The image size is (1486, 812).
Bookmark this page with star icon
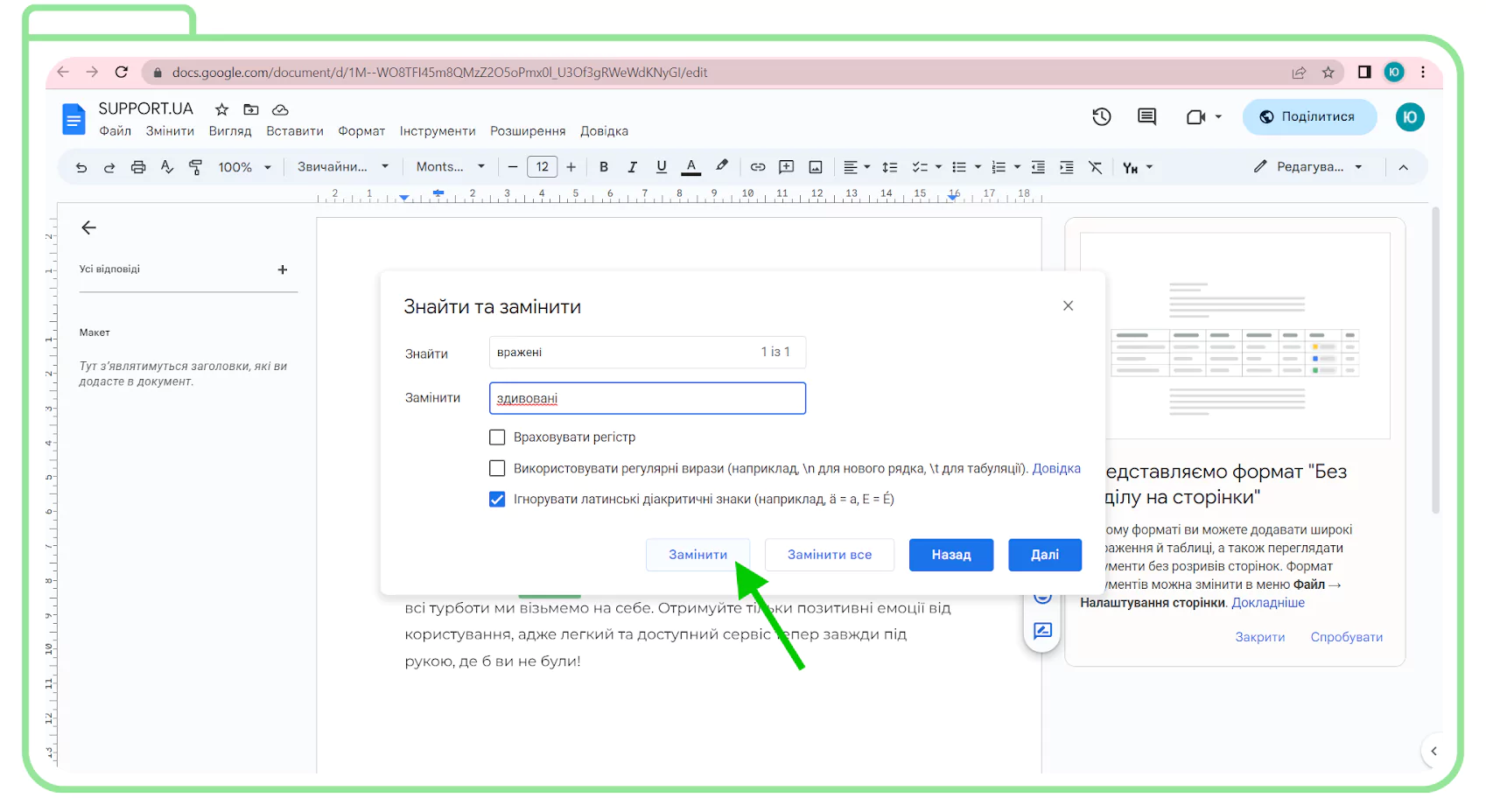click(1328, 73)
